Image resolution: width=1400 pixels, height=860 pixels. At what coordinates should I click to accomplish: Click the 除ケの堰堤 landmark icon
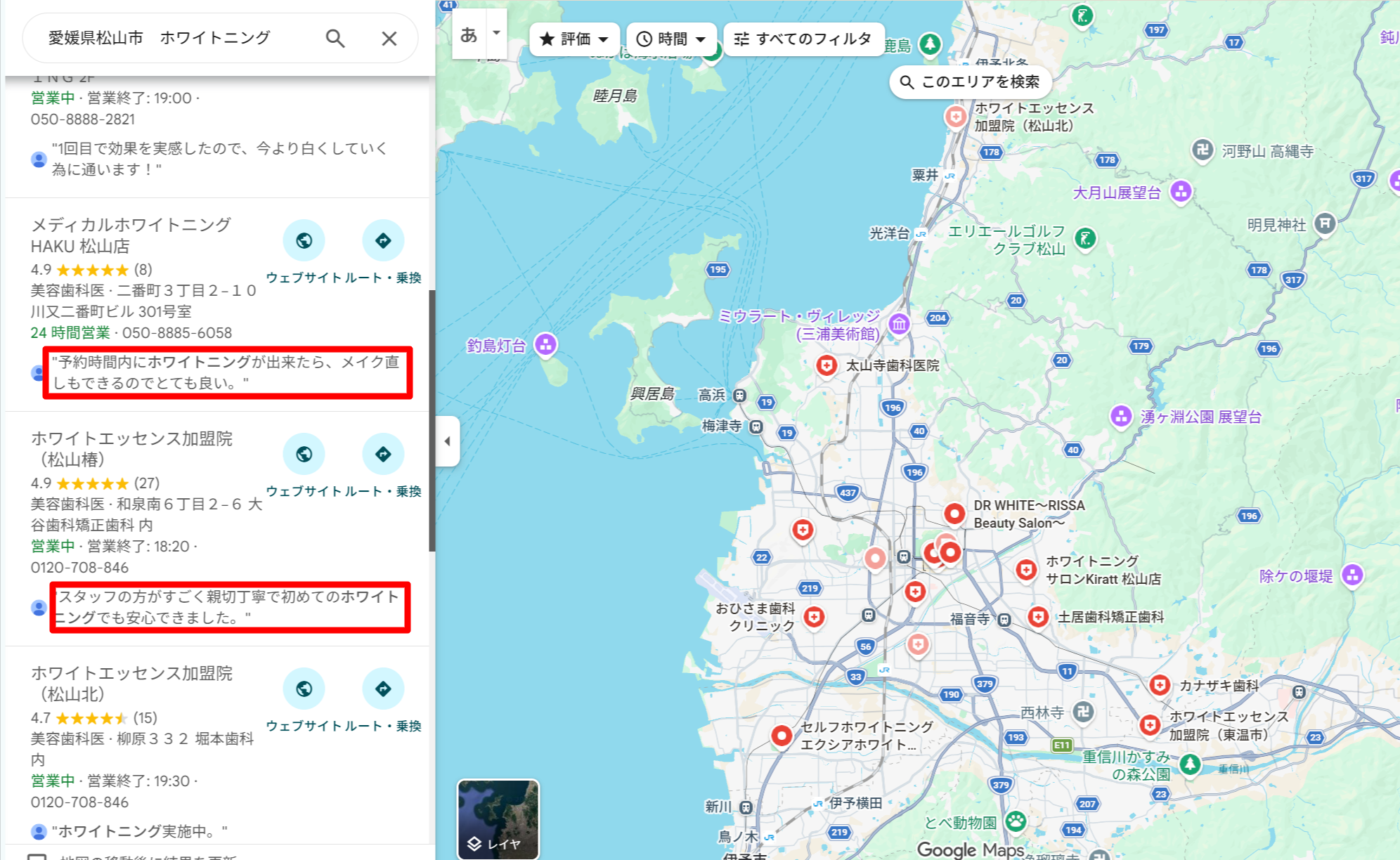tap(1352, 575)
